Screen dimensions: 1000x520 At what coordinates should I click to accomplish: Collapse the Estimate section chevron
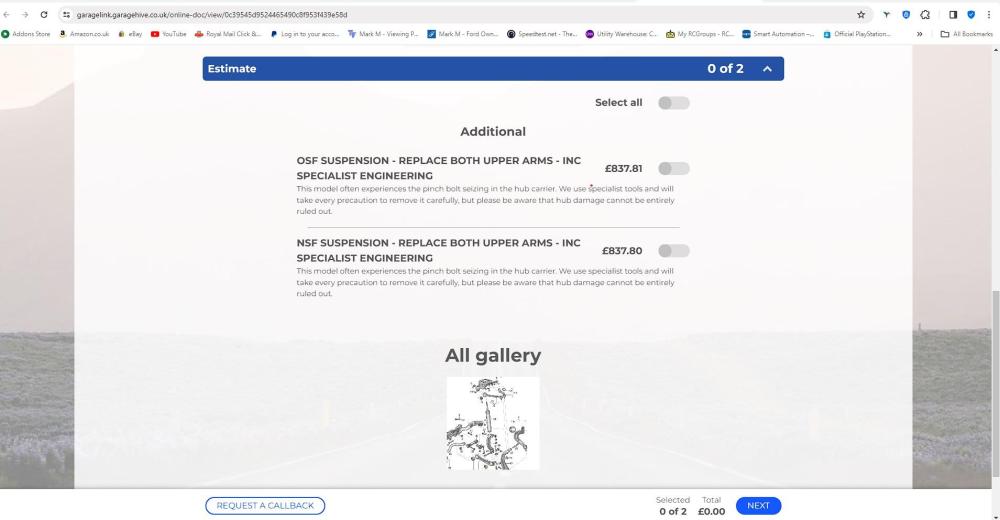[767, 69]
